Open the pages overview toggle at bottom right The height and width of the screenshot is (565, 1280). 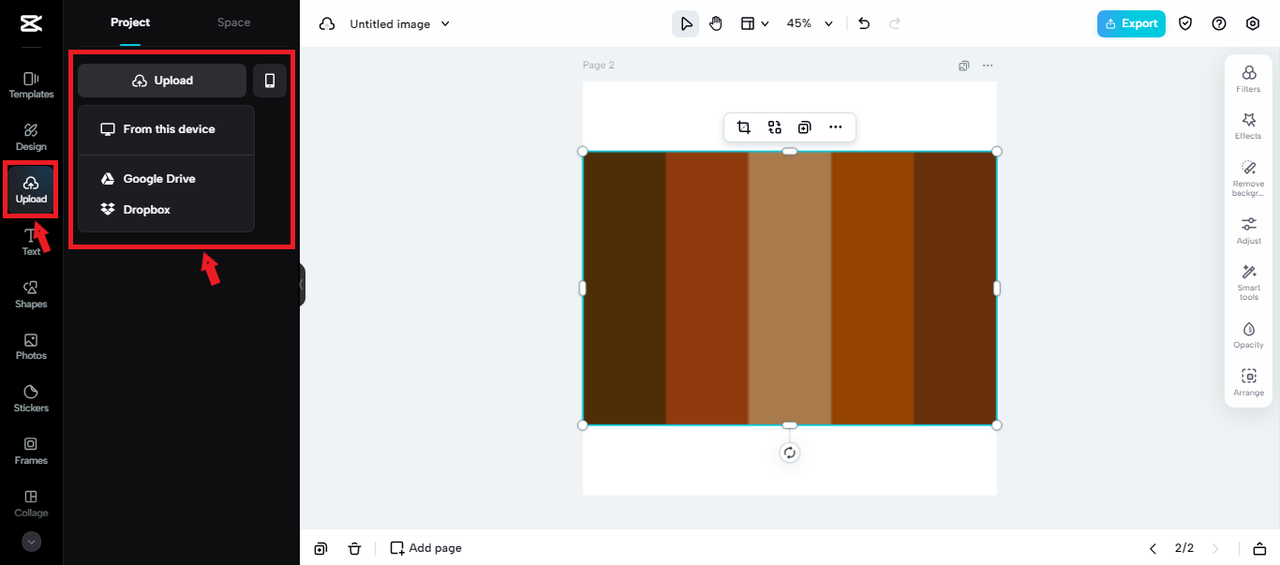(1258, 549)
